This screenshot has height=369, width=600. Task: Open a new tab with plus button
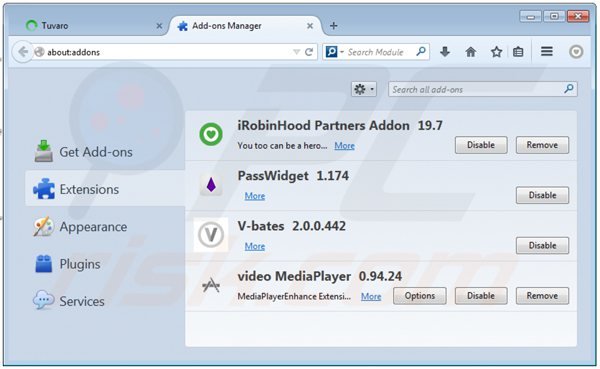(333, 26)
